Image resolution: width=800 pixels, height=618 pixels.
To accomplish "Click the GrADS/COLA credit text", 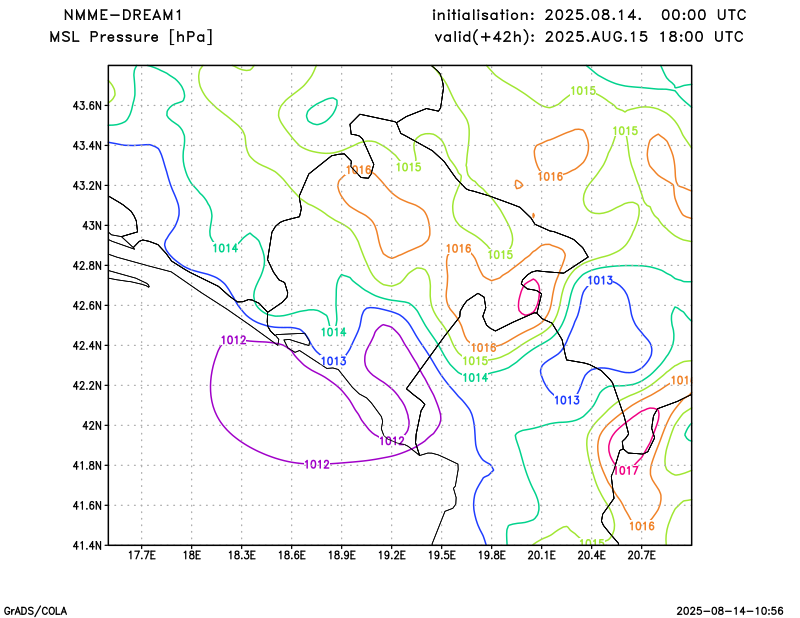I will coord(35,611).
